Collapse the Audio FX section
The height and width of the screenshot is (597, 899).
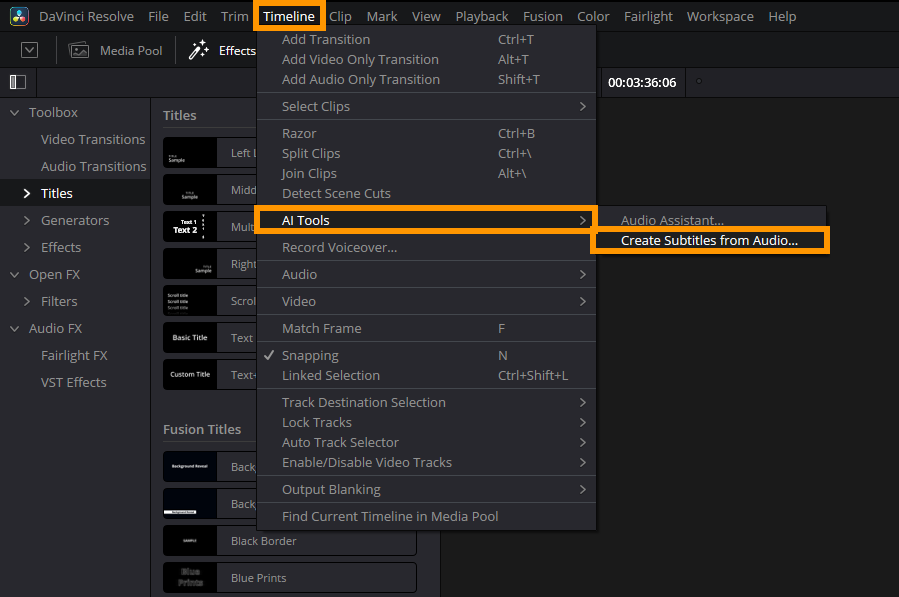tap(15, 329)
